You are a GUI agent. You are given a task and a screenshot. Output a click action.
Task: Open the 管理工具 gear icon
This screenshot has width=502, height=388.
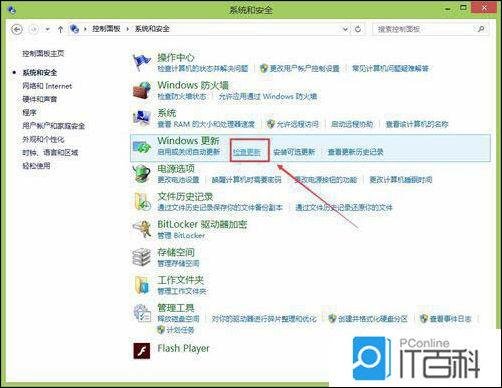[x=142, y=313]
